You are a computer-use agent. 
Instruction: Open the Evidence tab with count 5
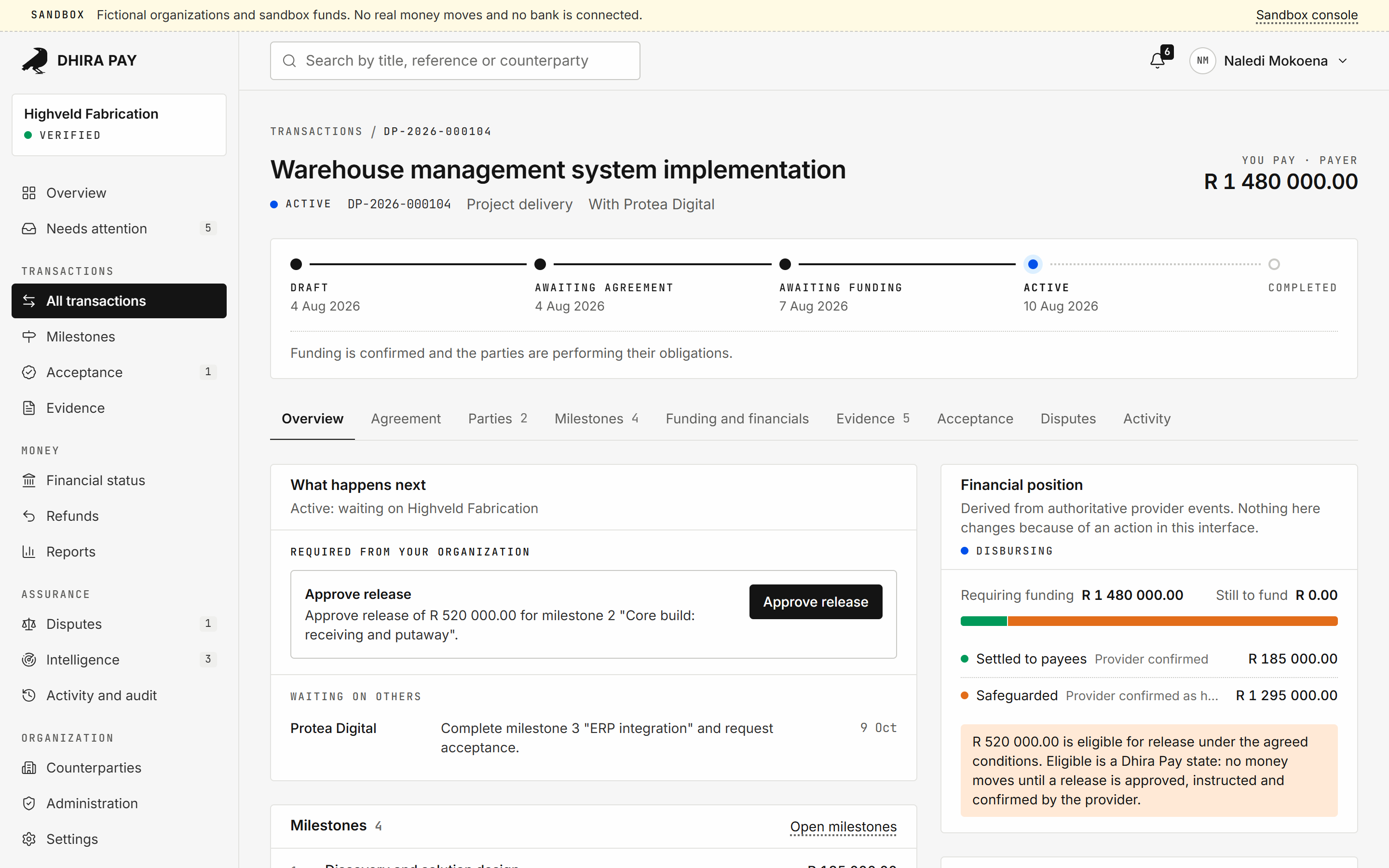pos(872,419)
